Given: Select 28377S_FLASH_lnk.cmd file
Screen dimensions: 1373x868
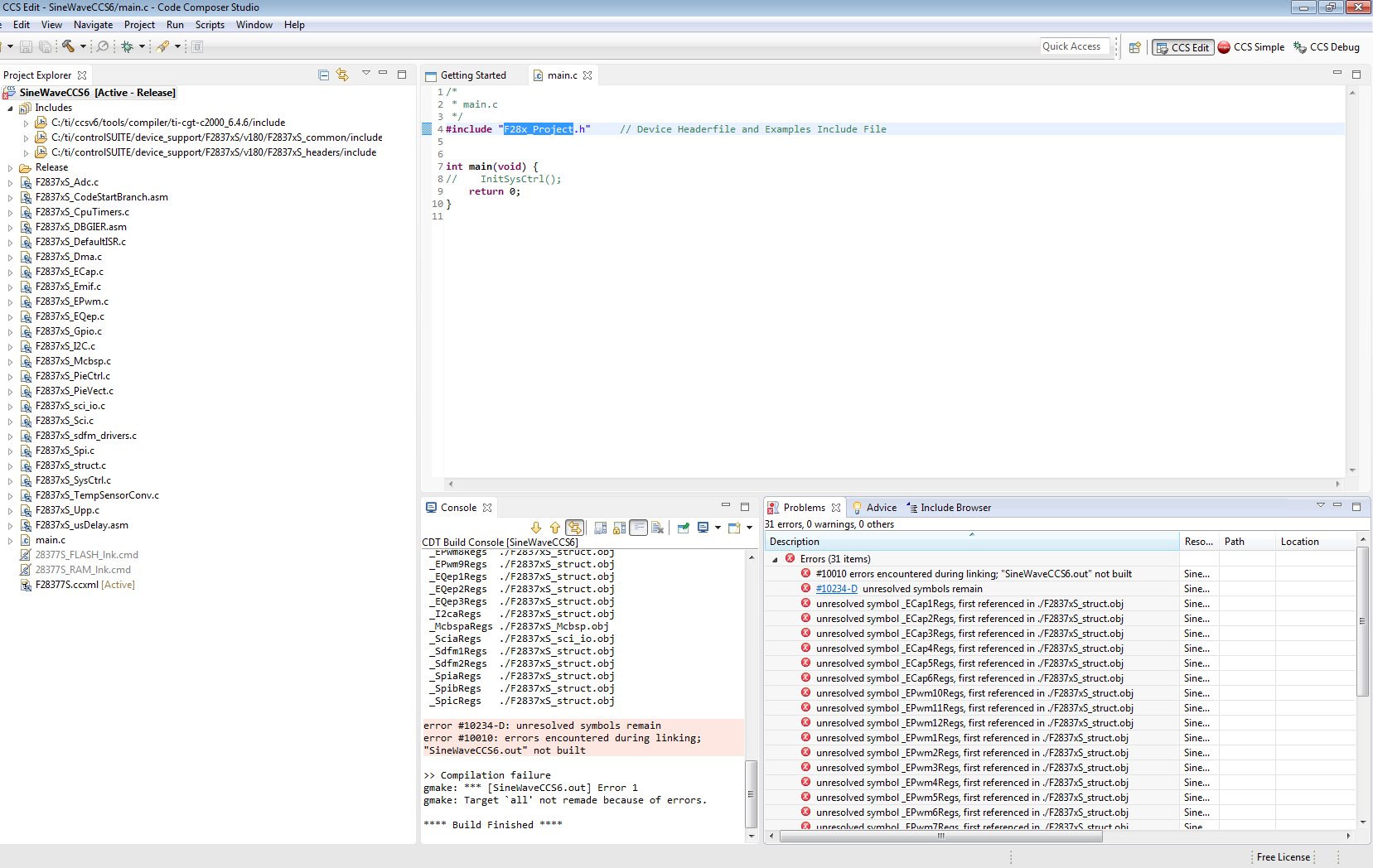Looking at the screenshot, I should pos(86,555).
